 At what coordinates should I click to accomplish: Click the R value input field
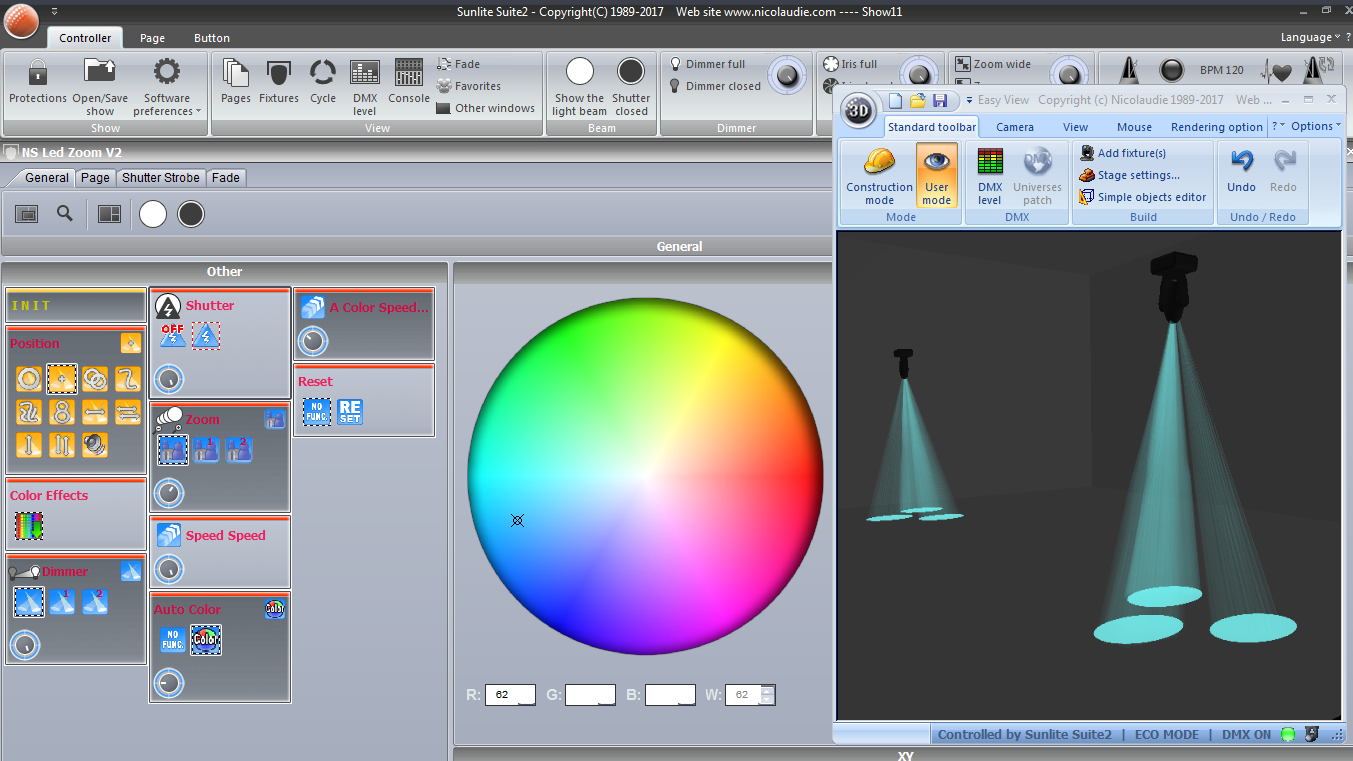tap(510, 695)
